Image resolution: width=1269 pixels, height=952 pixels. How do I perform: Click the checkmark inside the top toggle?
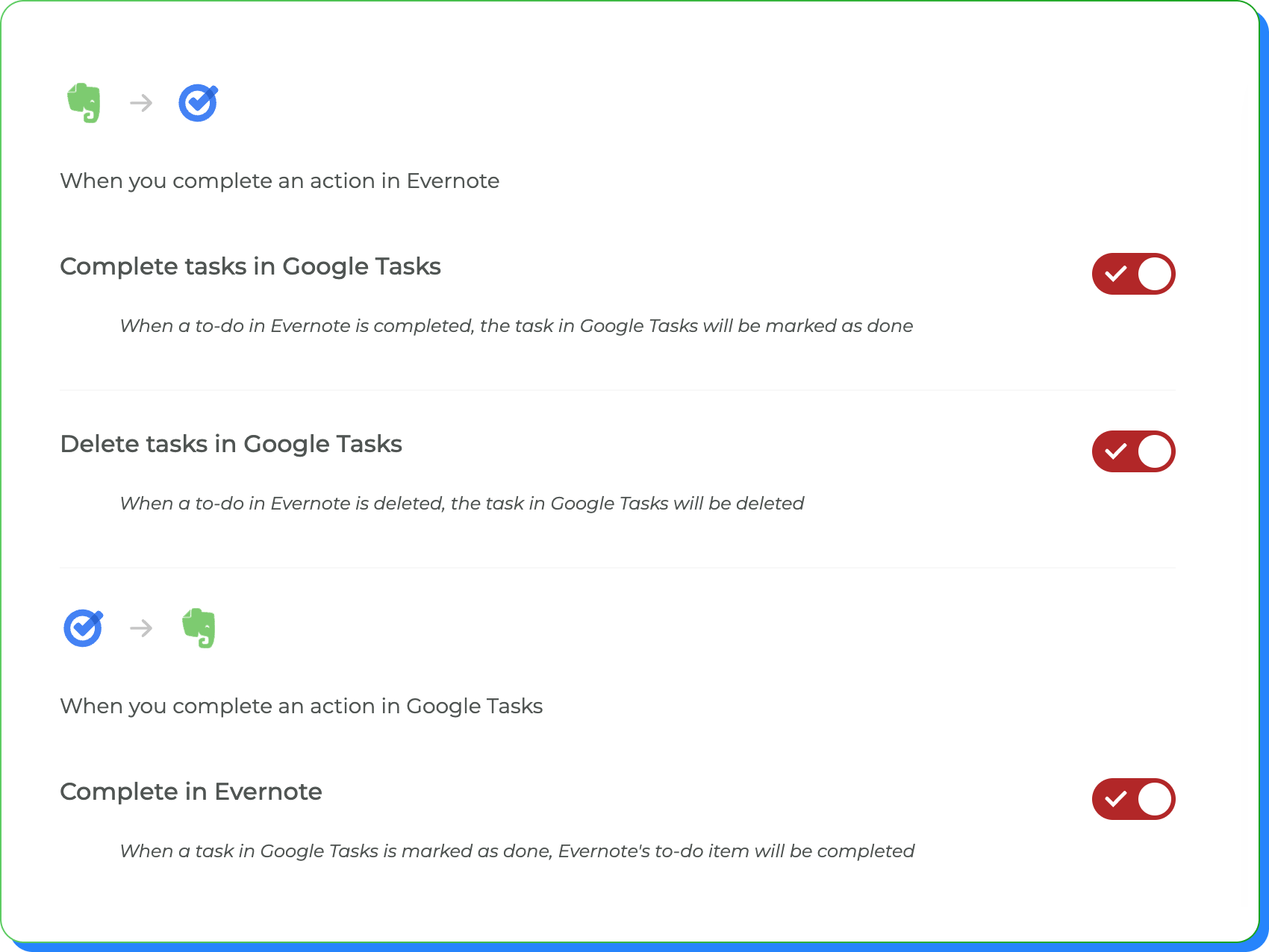(1117, 274)
